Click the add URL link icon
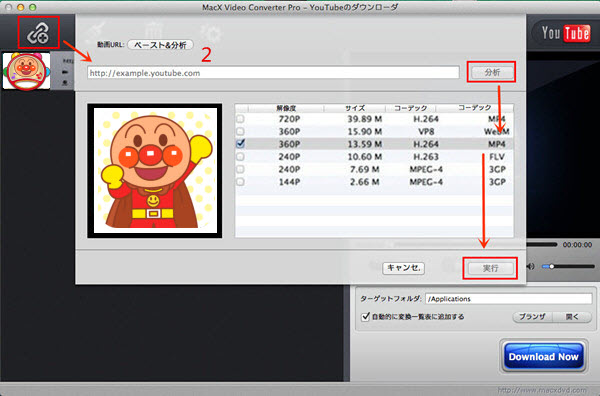This screenshot has height=396, width=600. click(x=38, y=33)
